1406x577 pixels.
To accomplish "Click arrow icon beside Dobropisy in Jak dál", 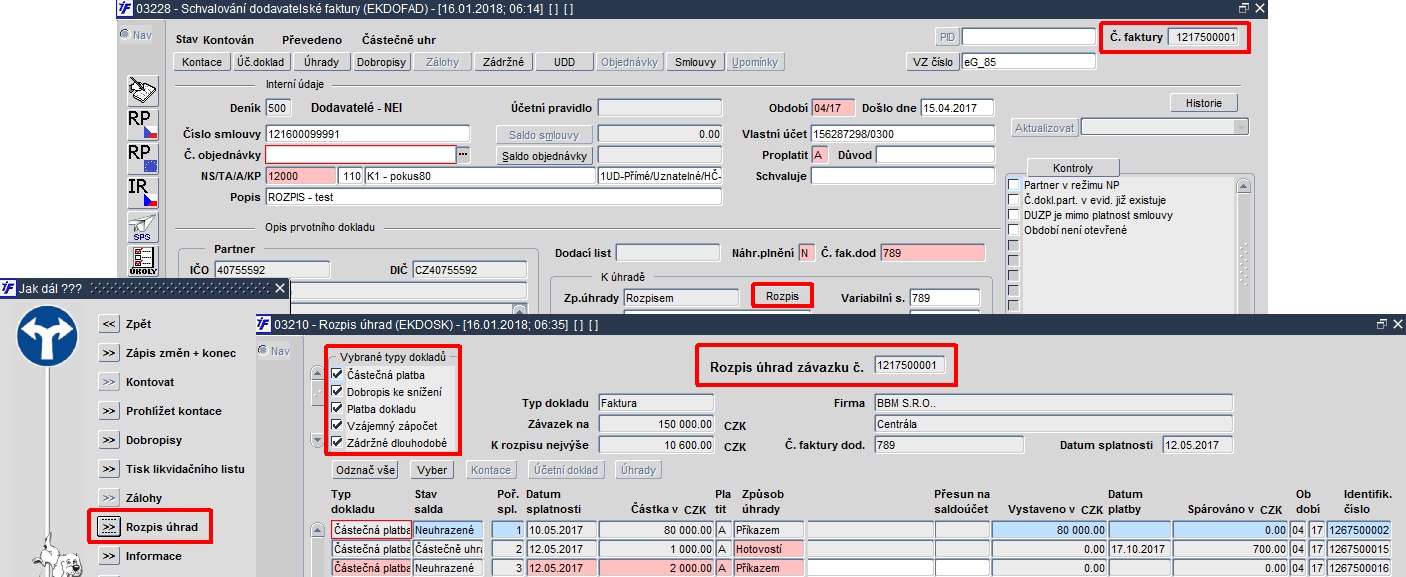I will click(x=109, y=440).
